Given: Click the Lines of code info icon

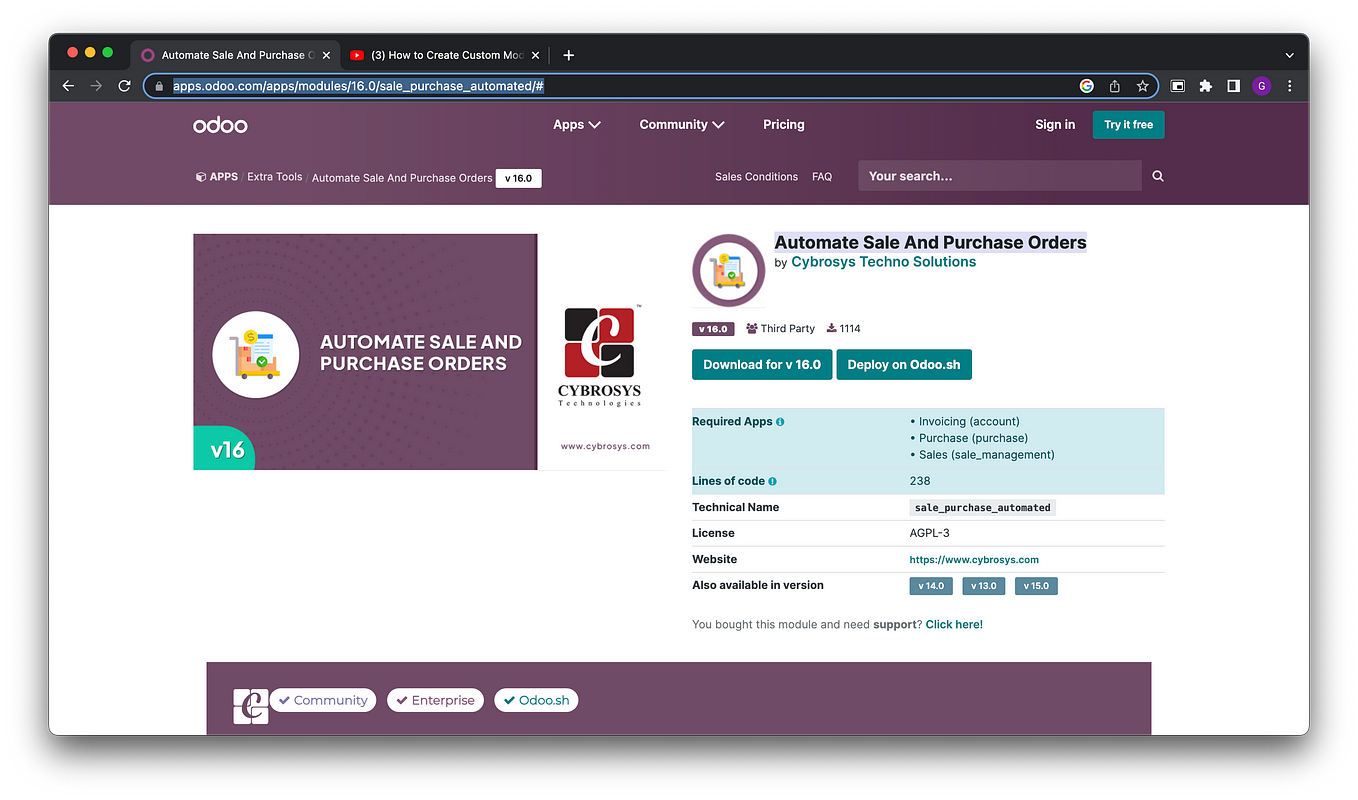Looking at the screenshot, I should click(x=772, y=481).
